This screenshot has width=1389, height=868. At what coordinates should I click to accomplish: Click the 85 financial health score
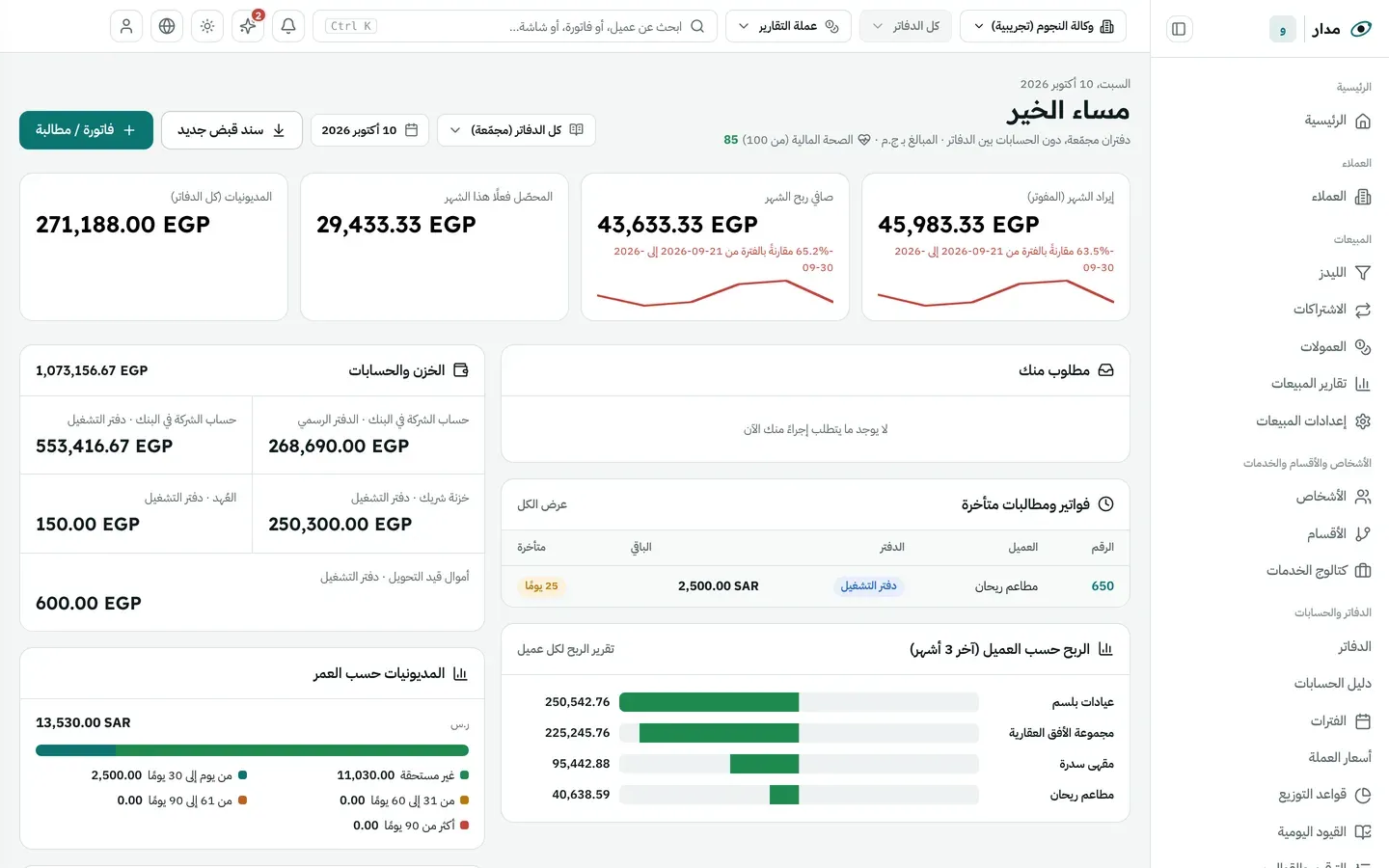(731, 140)
